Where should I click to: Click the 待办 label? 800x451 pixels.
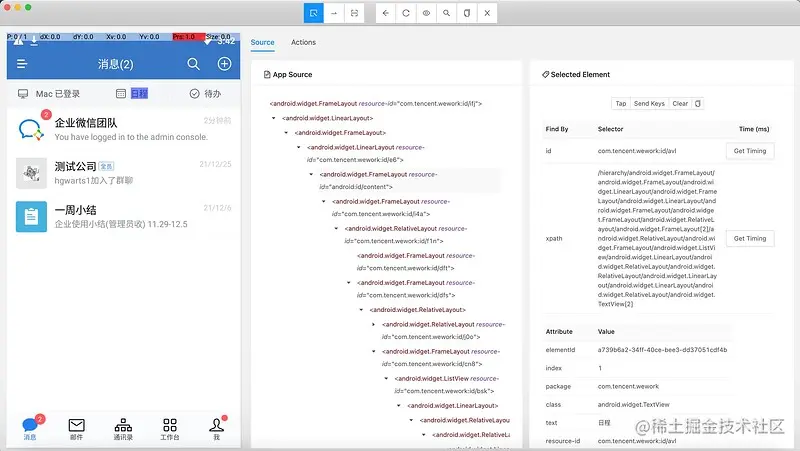click(x=213, y=94)
